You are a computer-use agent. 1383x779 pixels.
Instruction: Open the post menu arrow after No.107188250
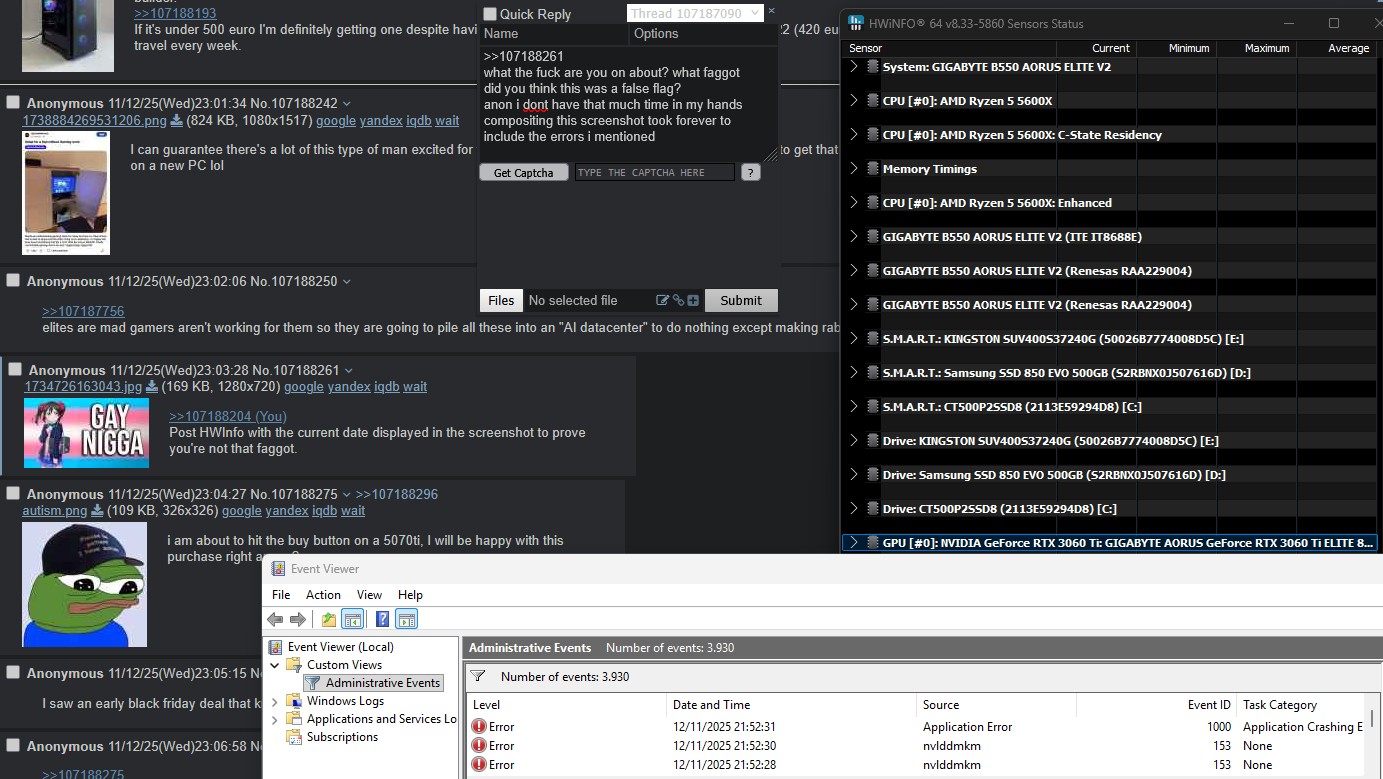point(347,282)
